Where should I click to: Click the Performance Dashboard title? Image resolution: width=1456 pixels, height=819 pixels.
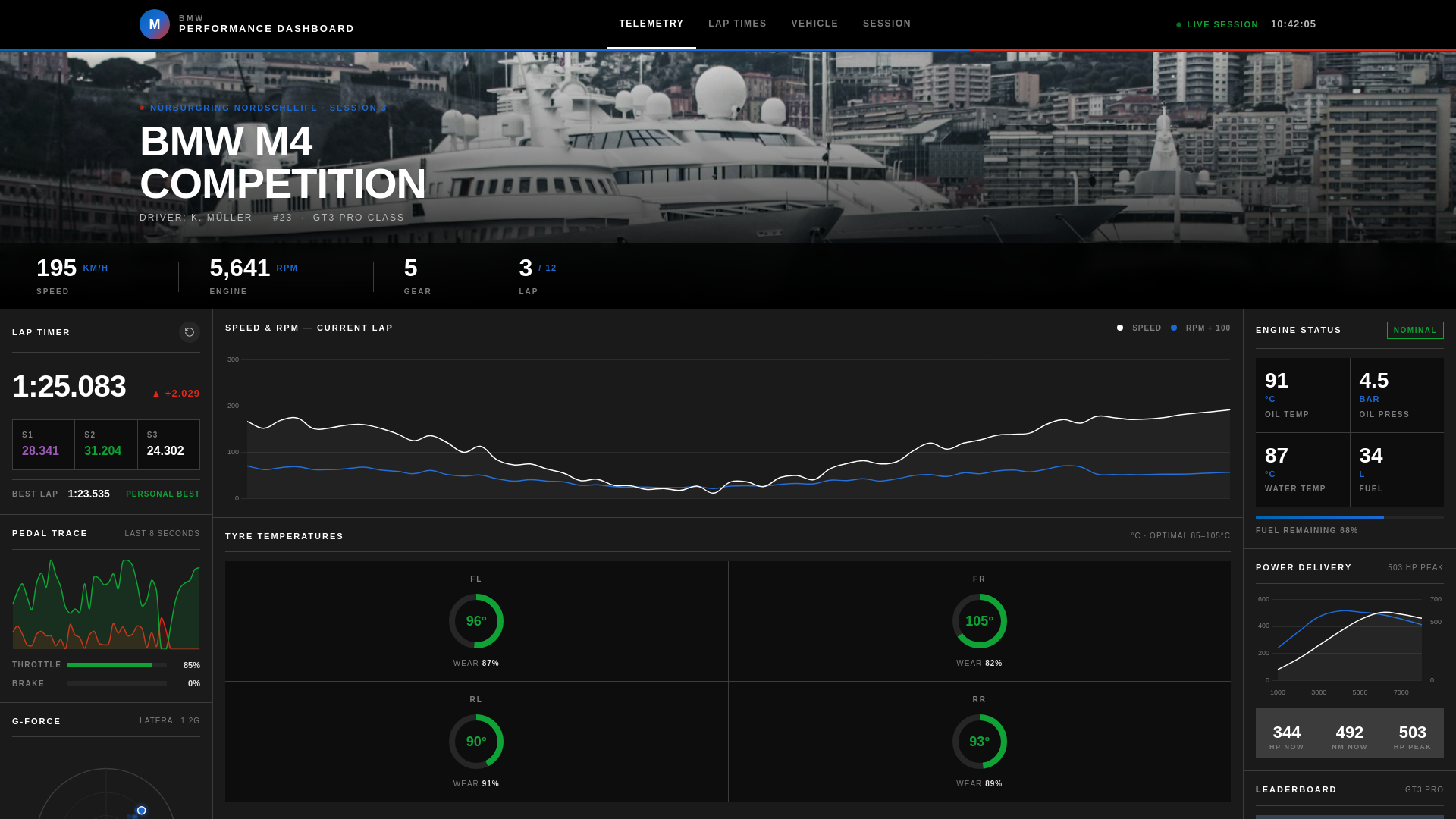(267, 29)
